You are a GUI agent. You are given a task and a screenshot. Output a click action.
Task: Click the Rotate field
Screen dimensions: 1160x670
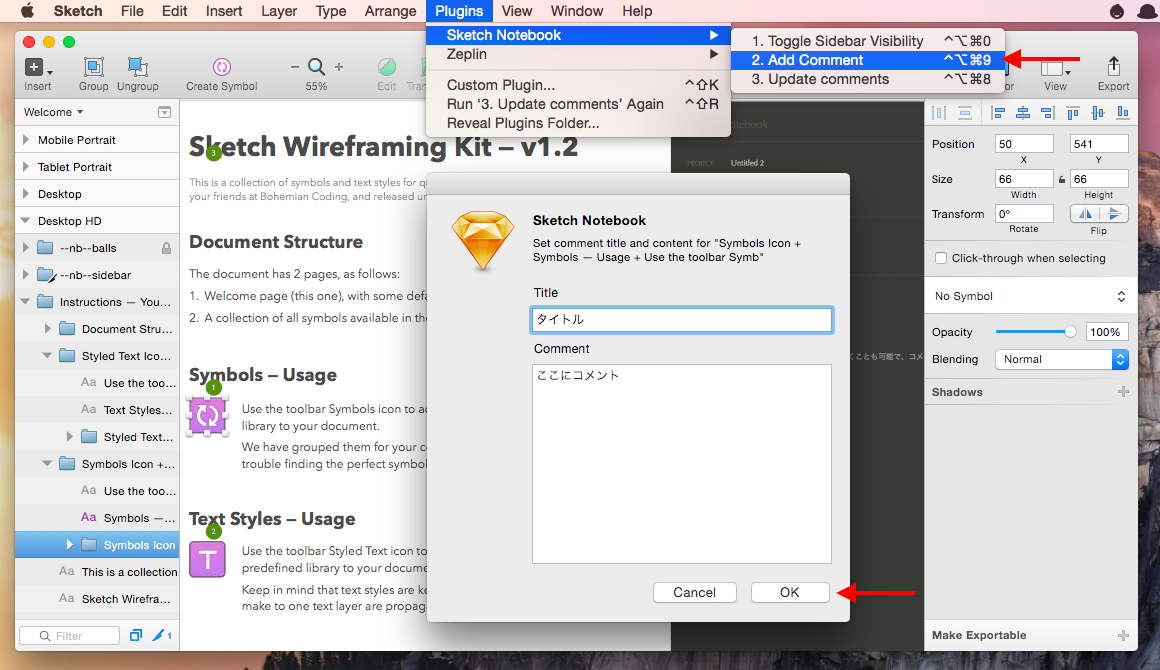click(1024, 214)
